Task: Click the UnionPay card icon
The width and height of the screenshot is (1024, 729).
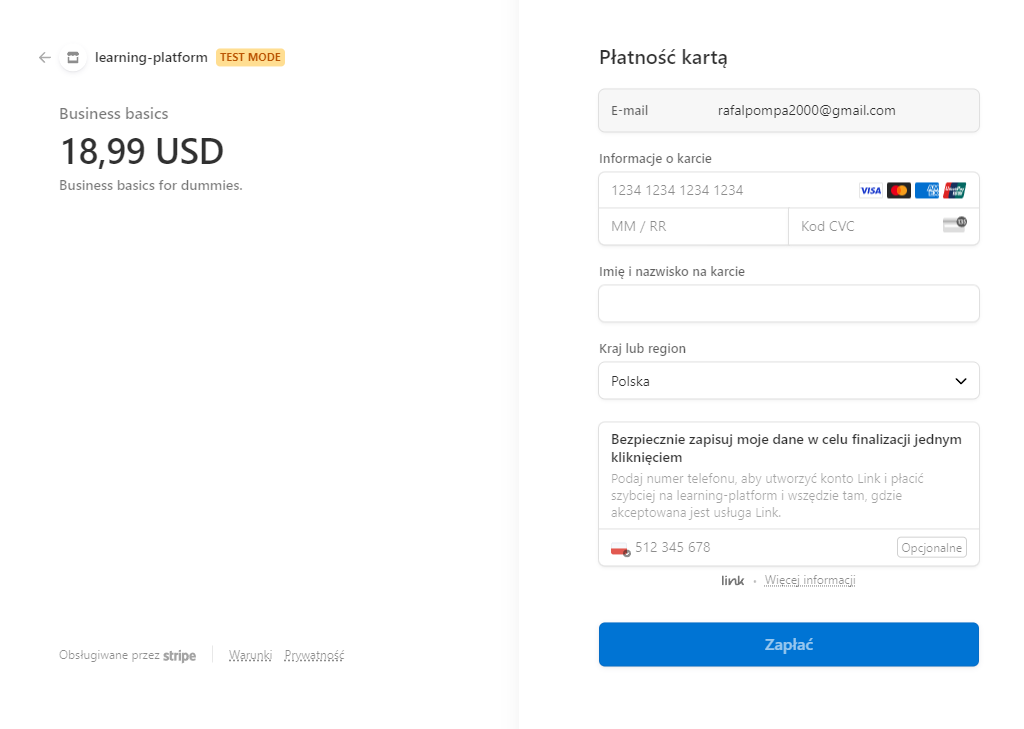Action: pos(954,190)
